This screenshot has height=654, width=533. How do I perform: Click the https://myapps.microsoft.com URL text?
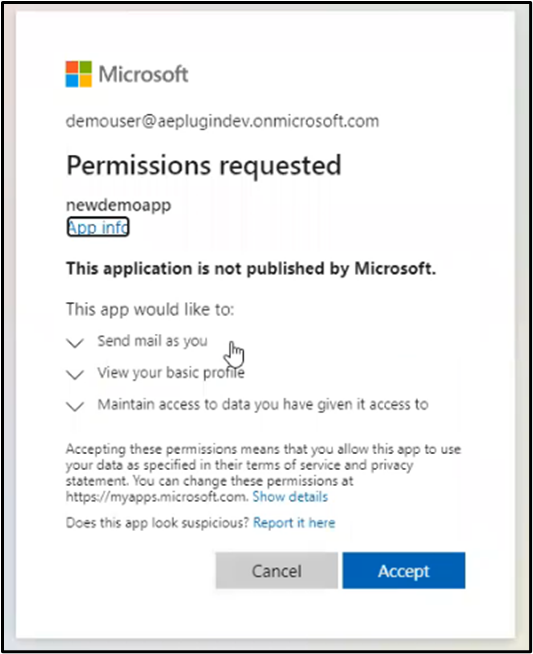click(157, 497)
